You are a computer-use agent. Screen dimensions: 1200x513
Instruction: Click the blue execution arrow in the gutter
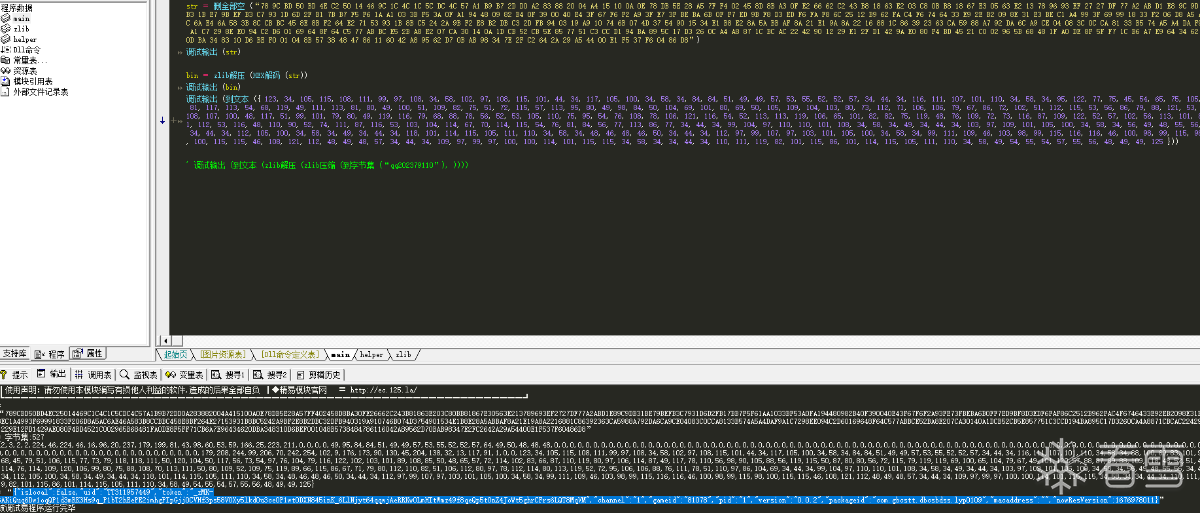pos(164,119)
